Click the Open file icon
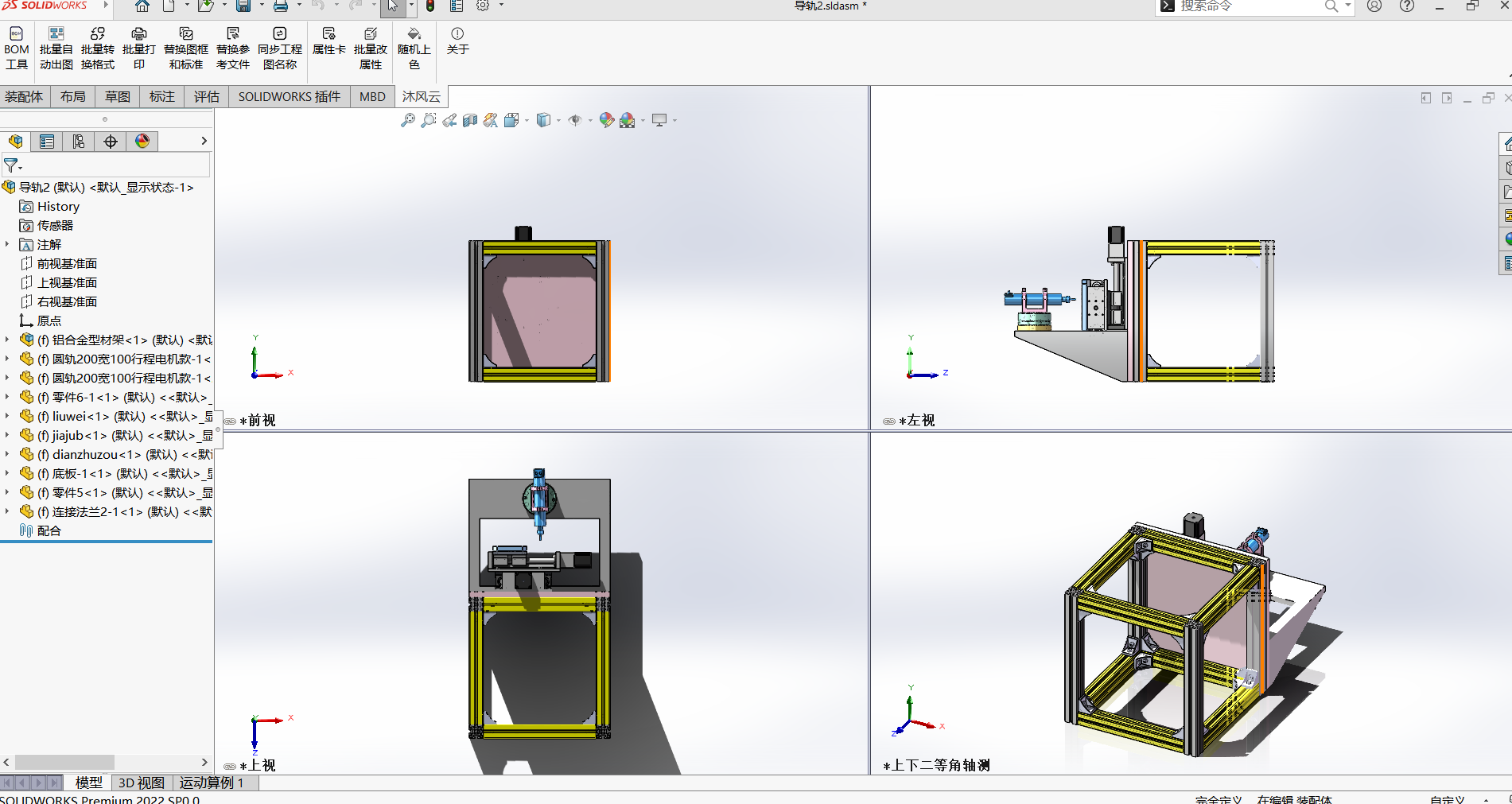 point(205,6)
